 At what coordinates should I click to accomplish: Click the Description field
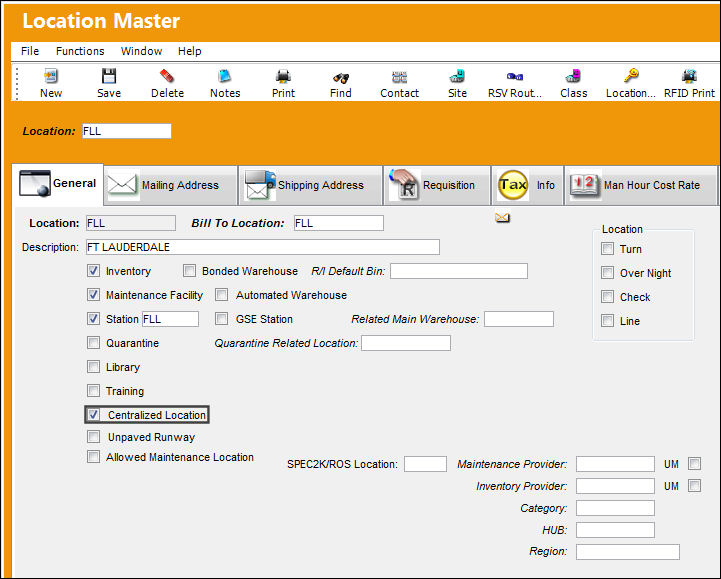263,247
